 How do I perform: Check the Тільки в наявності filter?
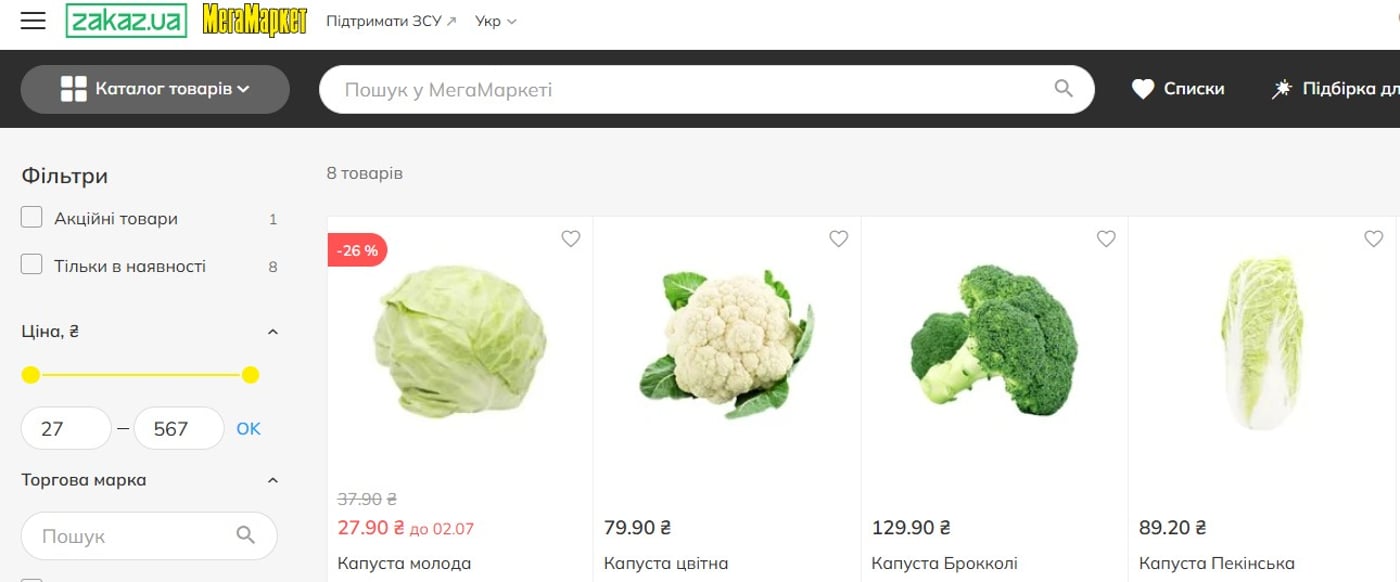pos(32,265)
